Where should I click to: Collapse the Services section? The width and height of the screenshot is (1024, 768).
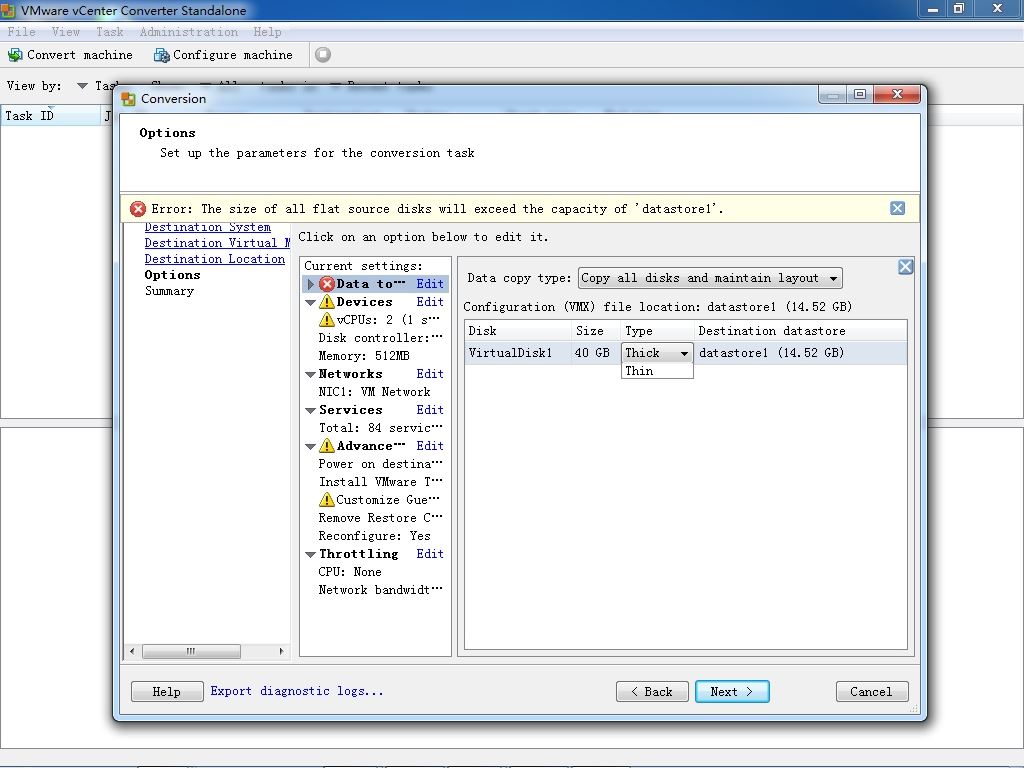311,410
